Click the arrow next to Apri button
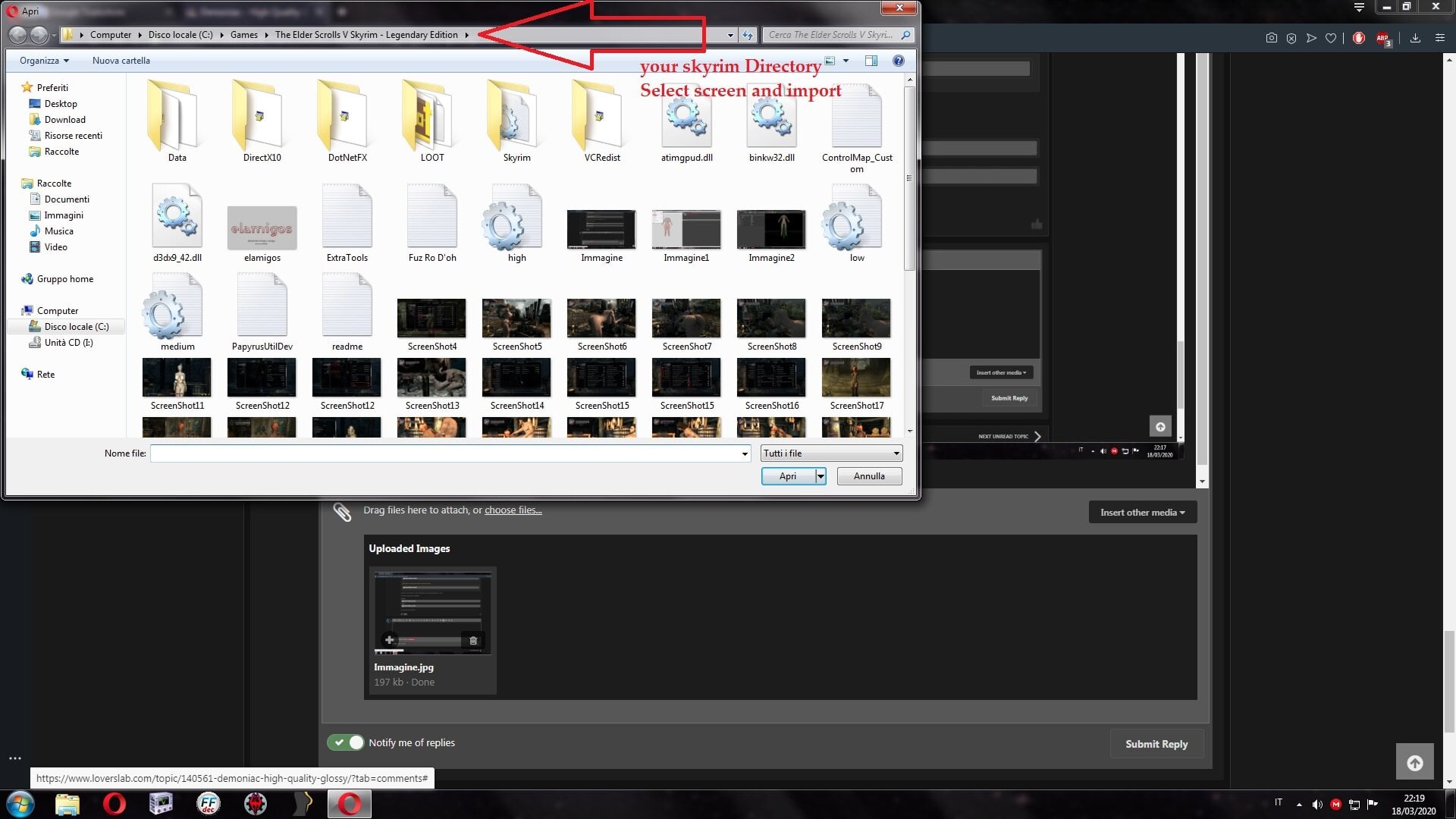1456x819 pixels. point(821,476)
